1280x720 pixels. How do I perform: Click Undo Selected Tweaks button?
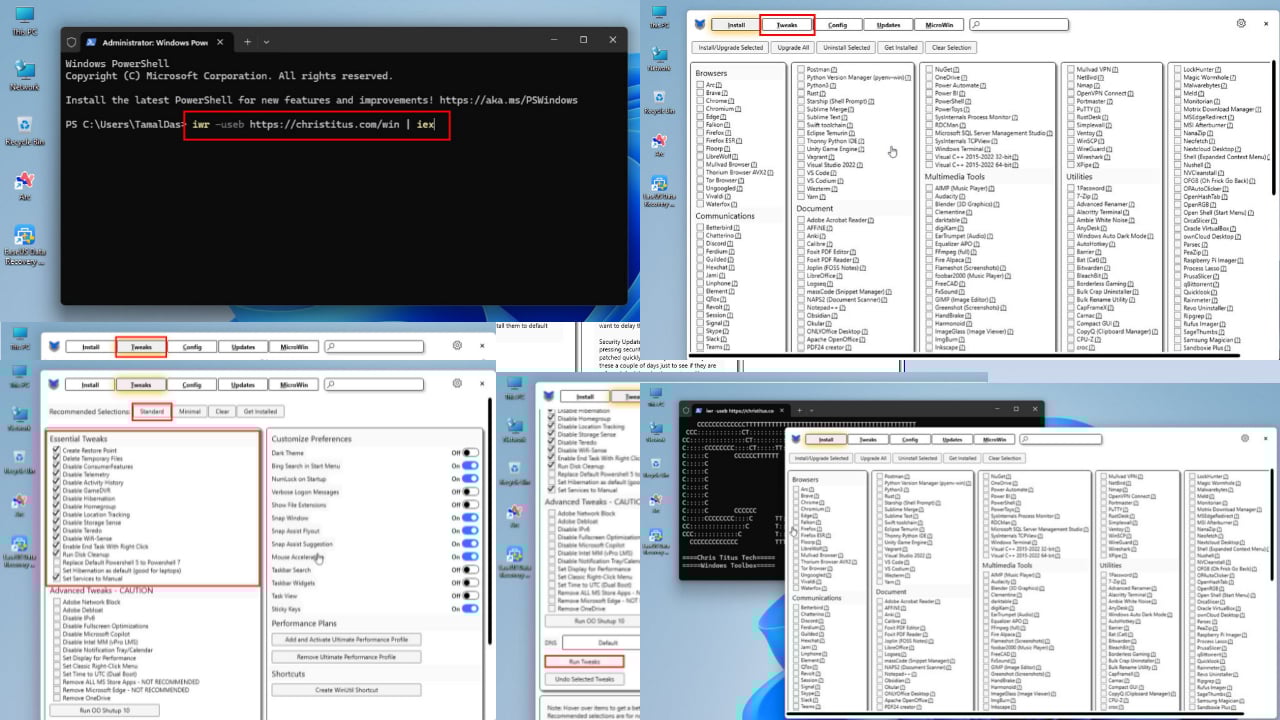(584, 680)
